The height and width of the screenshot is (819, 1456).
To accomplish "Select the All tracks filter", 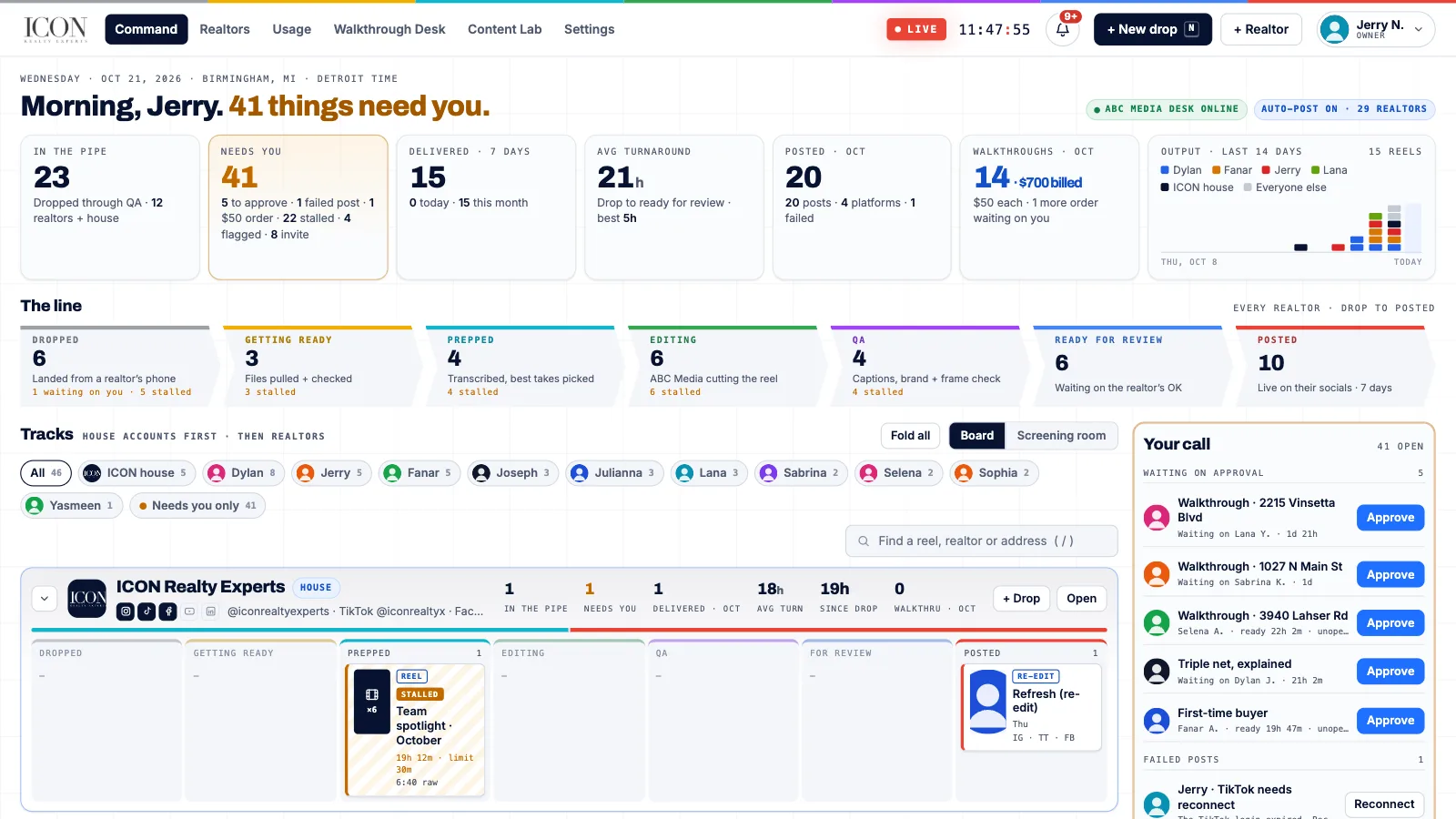I will [45, 473].
